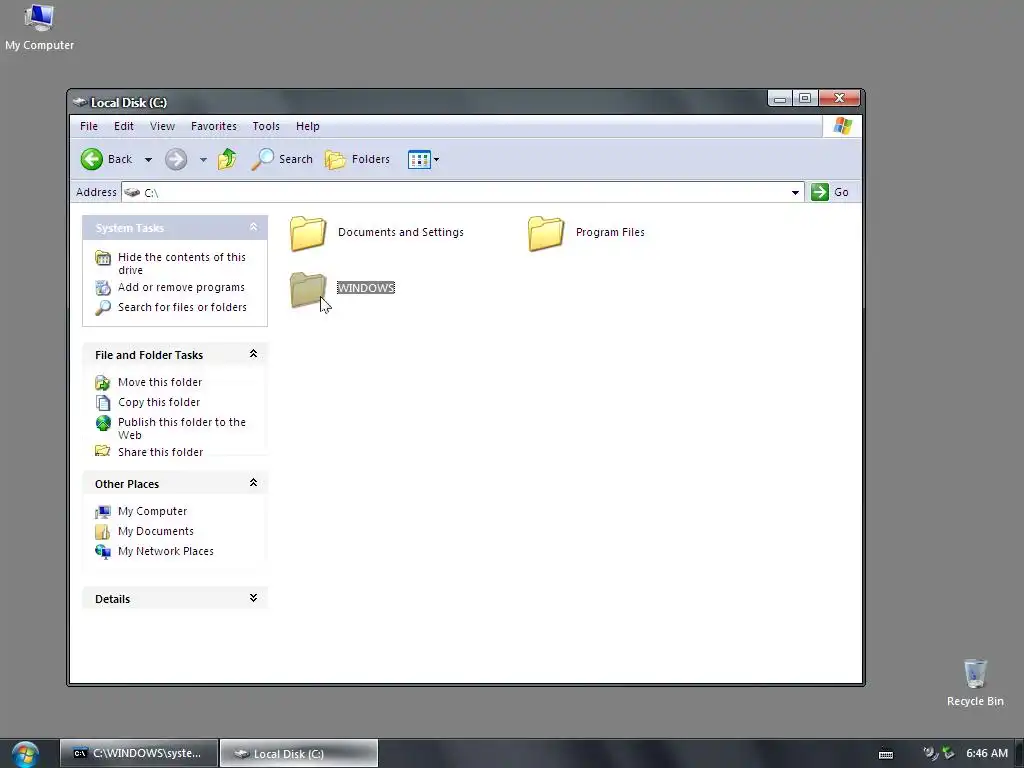Click Copy this folder link
This screenshot has width=1024, height=768.
(x=159, y=402)
